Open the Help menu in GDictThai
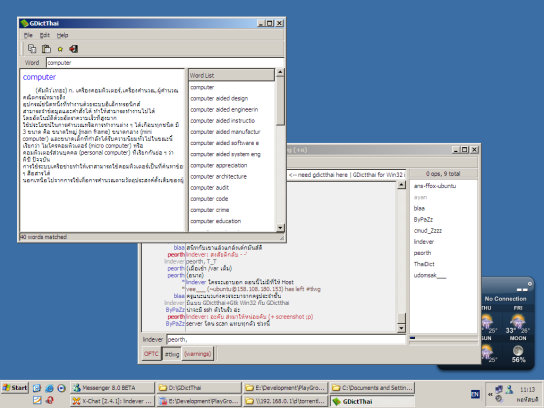Screen dimensions: 544x408 click(x=62, y=35)
